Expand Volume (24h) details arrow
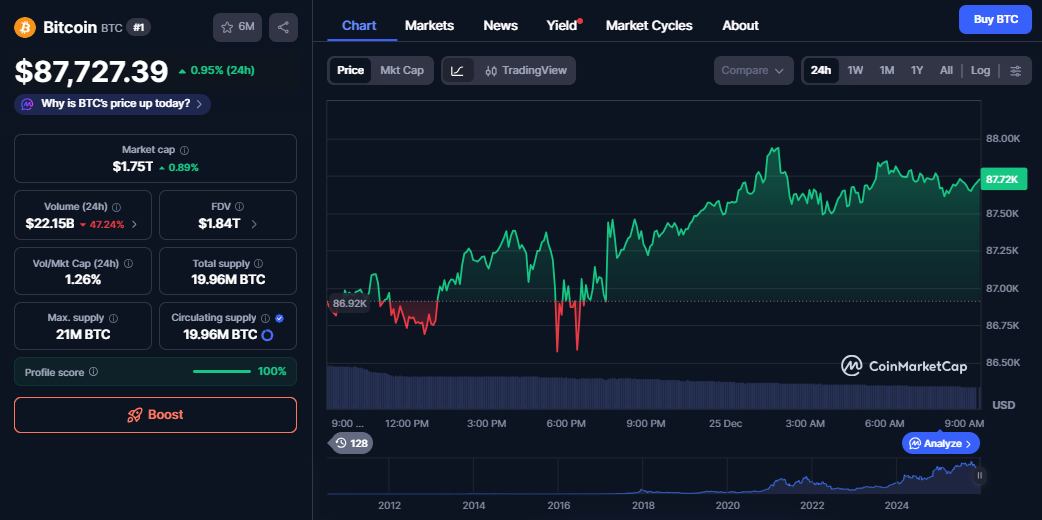The image size is (1042, 520). point(134,224)
